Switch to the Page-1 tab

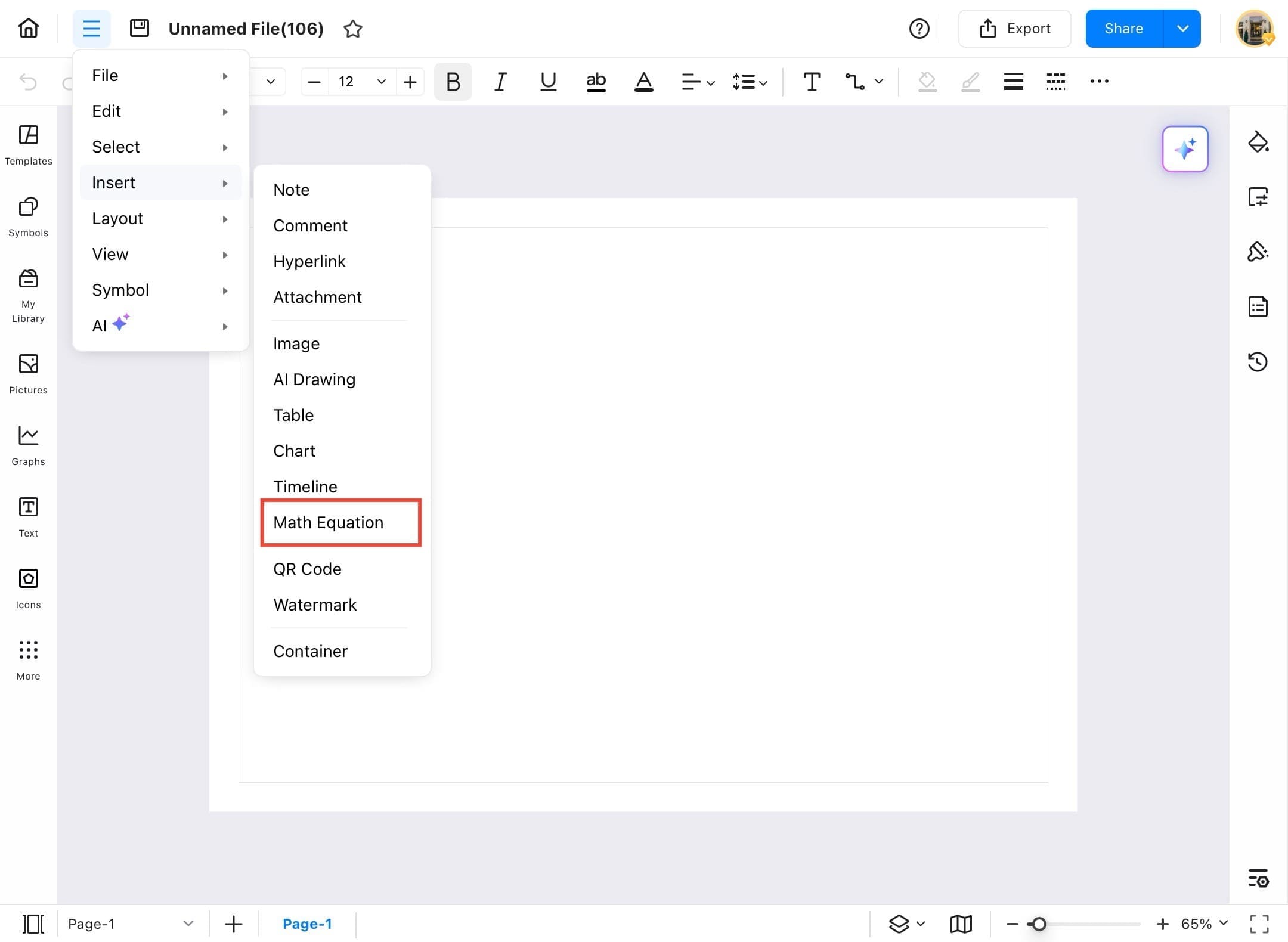point(306,924)
